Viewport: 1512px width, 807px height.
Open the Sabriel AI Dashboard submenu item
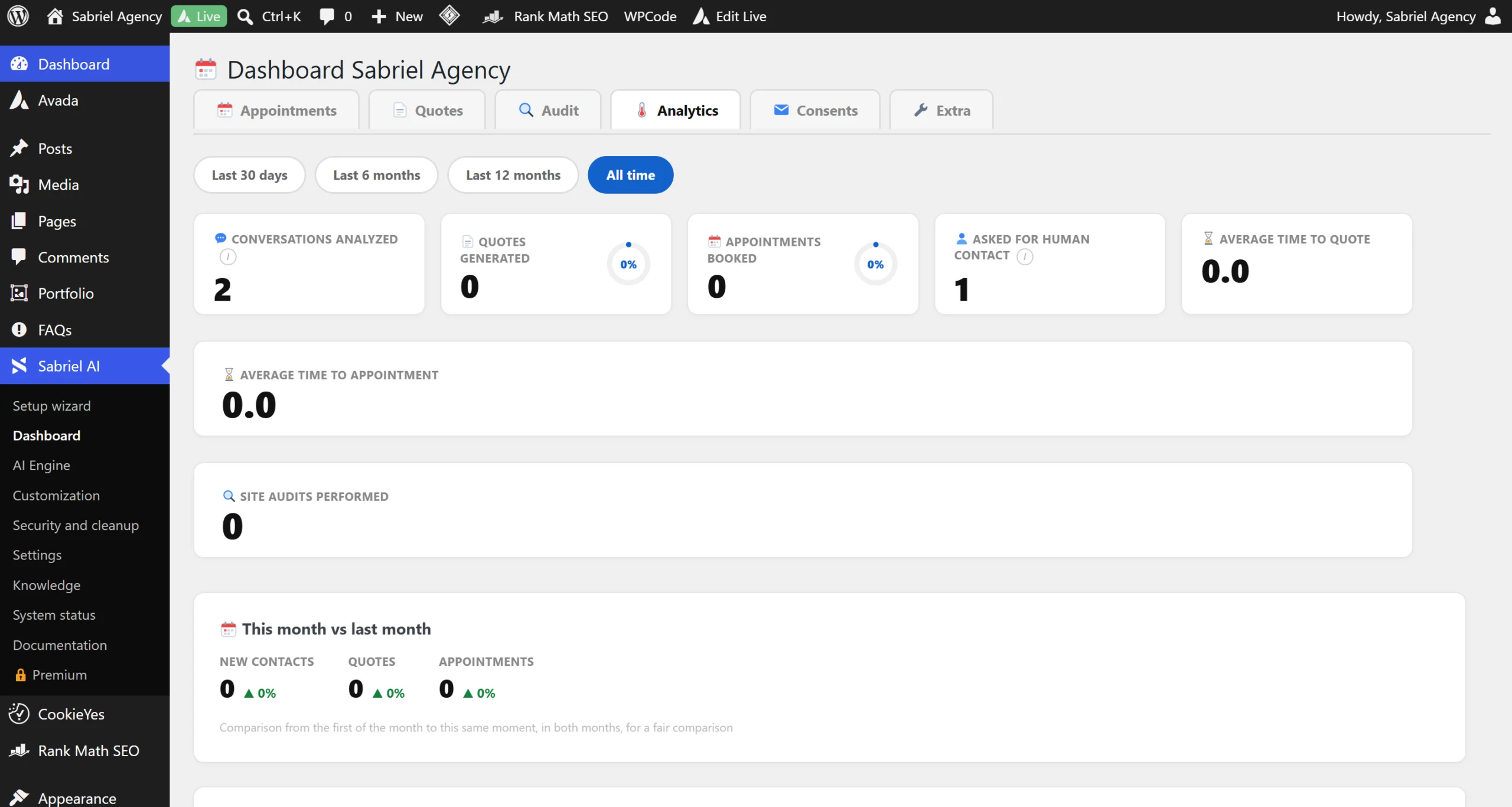(x=46, y=435)
